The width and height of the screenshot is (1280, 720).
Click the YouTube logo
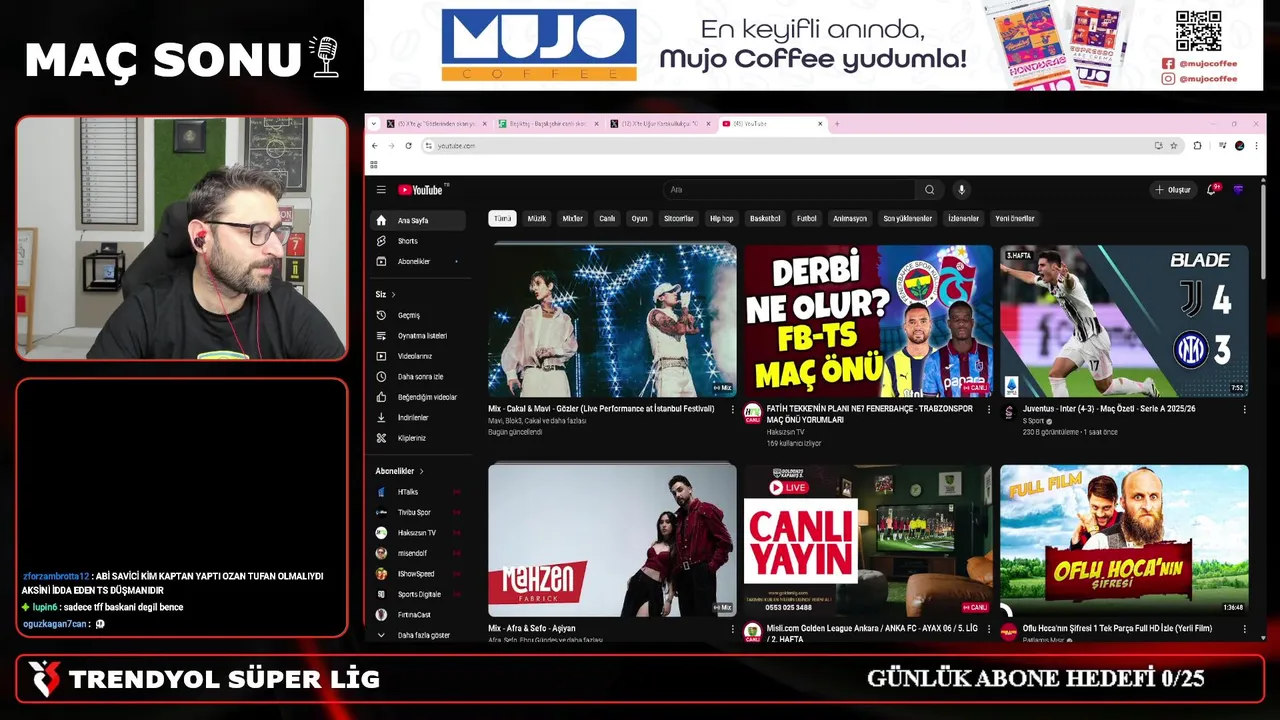(420, 190)
